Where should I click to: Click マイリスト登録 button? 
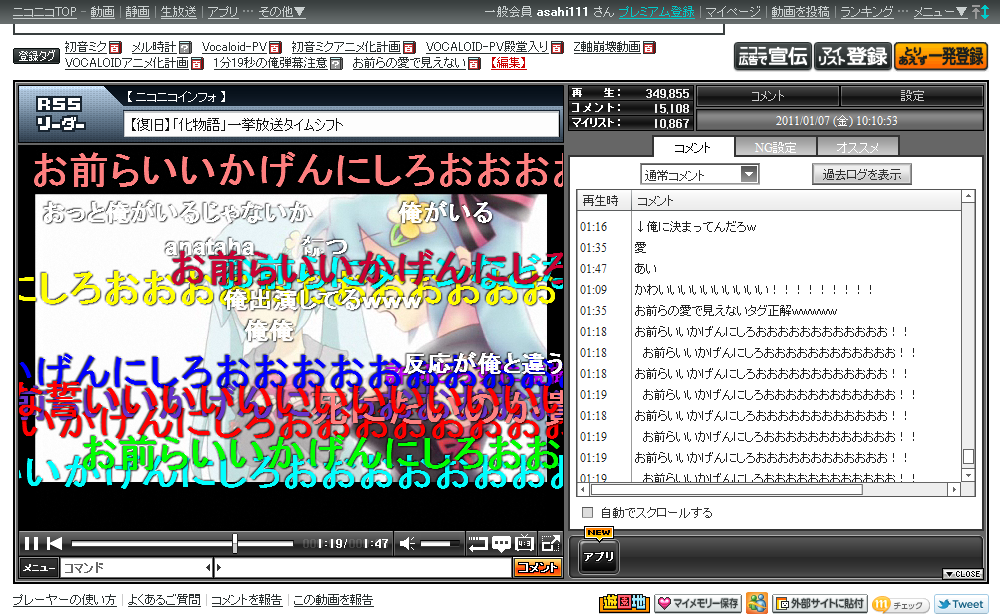853,56
